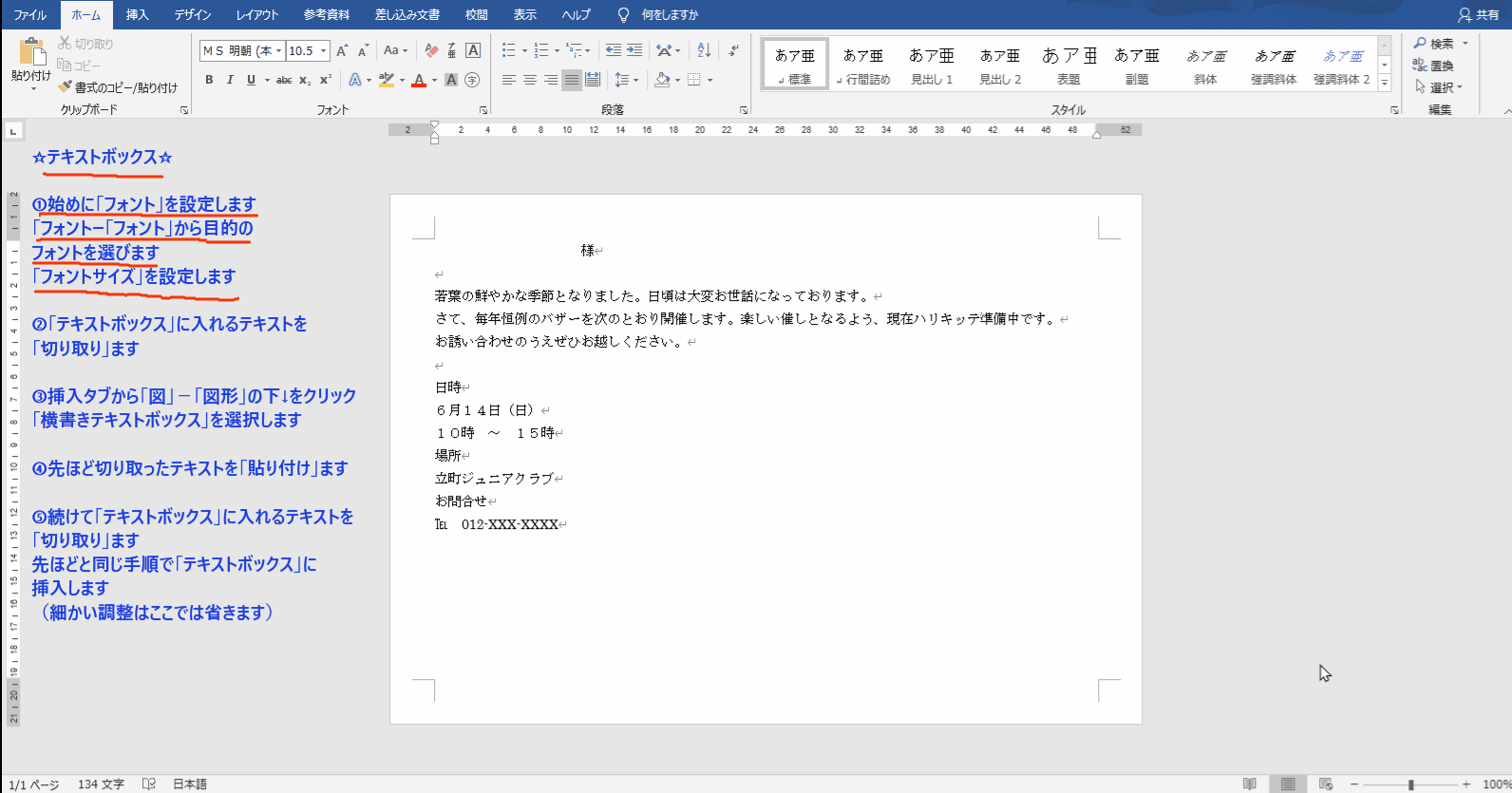1512x793 pixels.
Task: Open the font size dropdown
Action: (x=324, y=51)
